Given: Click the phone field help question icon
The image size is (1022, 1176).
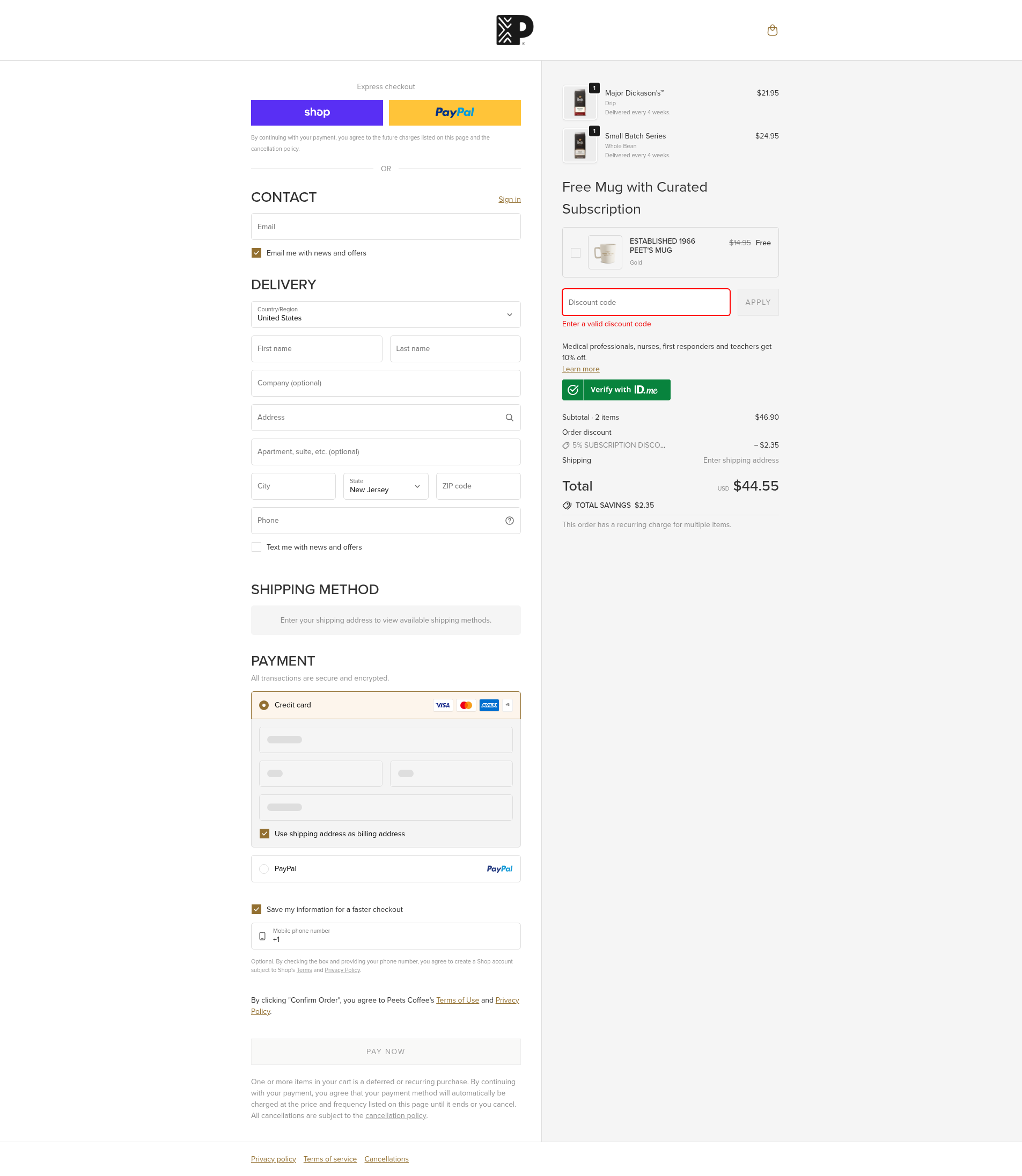Looking at the screenshot, I should tap(509, 521).
